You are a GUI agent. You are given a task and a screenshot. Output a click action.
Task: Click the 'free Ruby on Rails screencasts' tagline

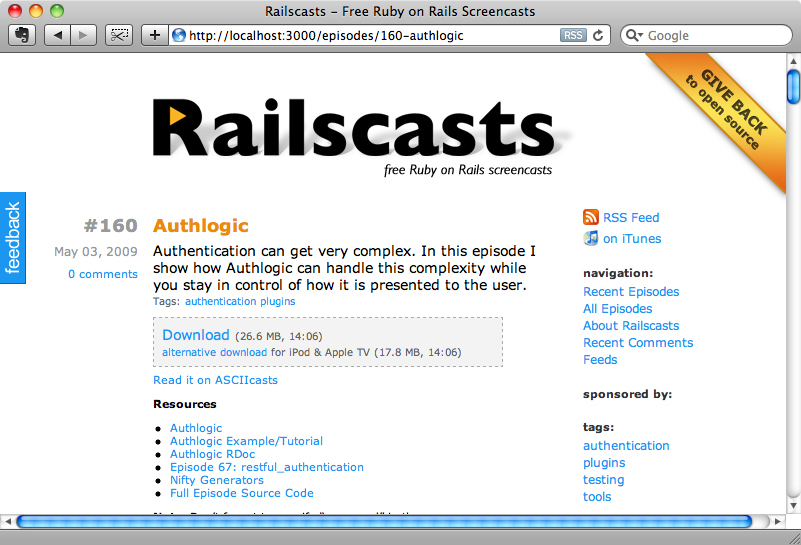468,170
